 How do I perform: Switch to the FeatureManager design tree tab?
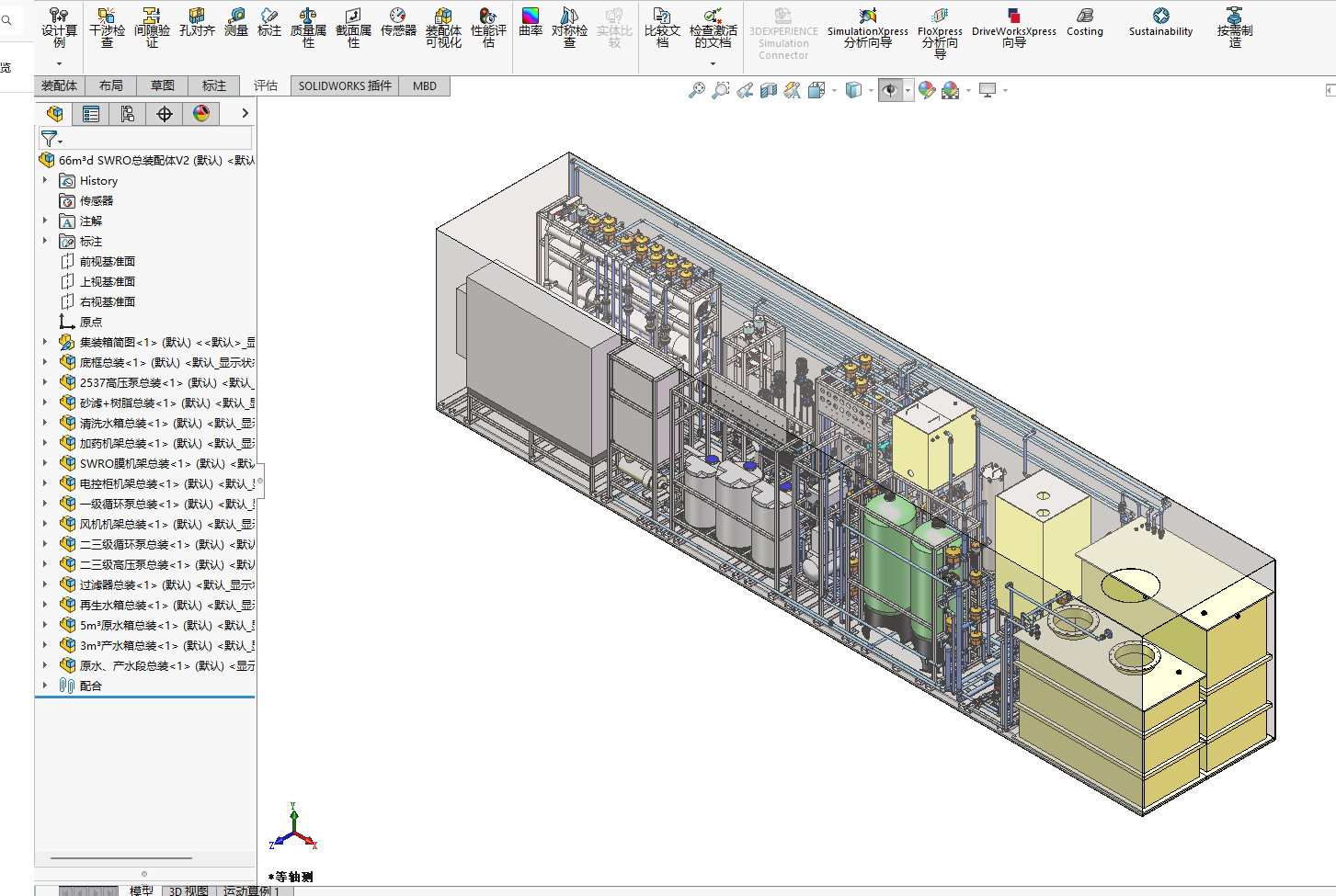(x=54, y=114)
